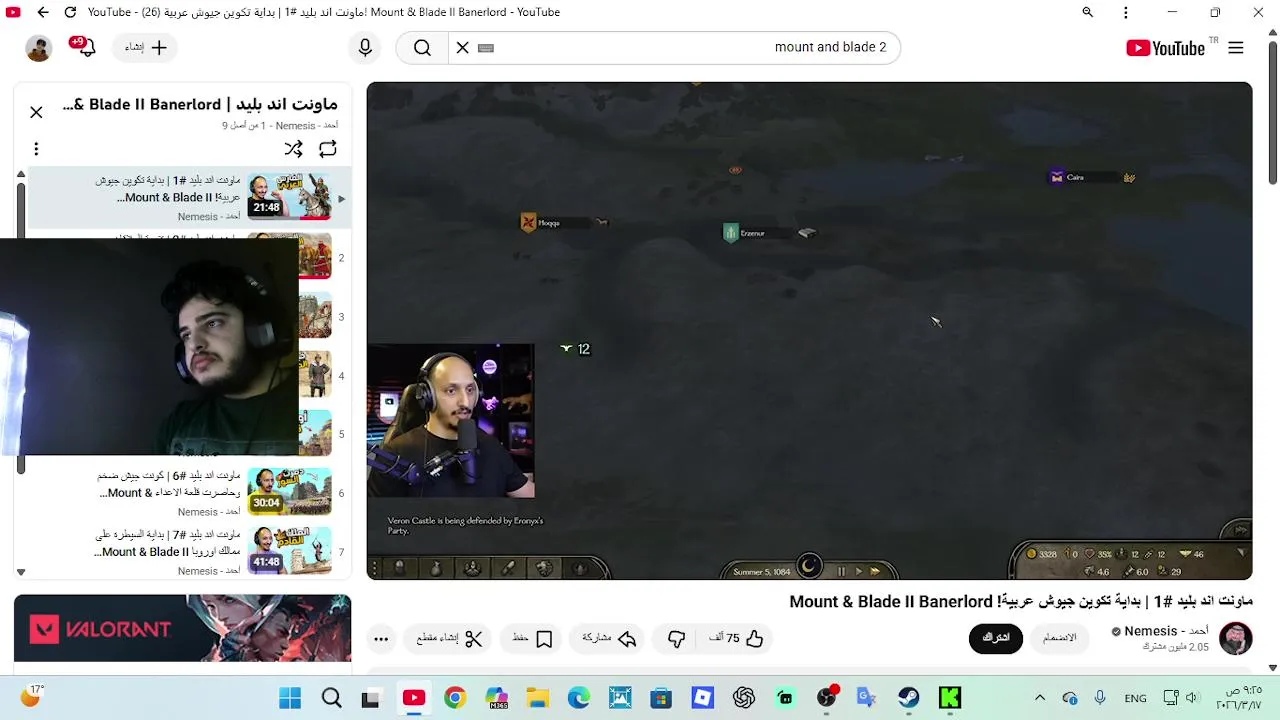
Task: Open Microsoft Edge from taskbar
Action: tap(579, 698)
